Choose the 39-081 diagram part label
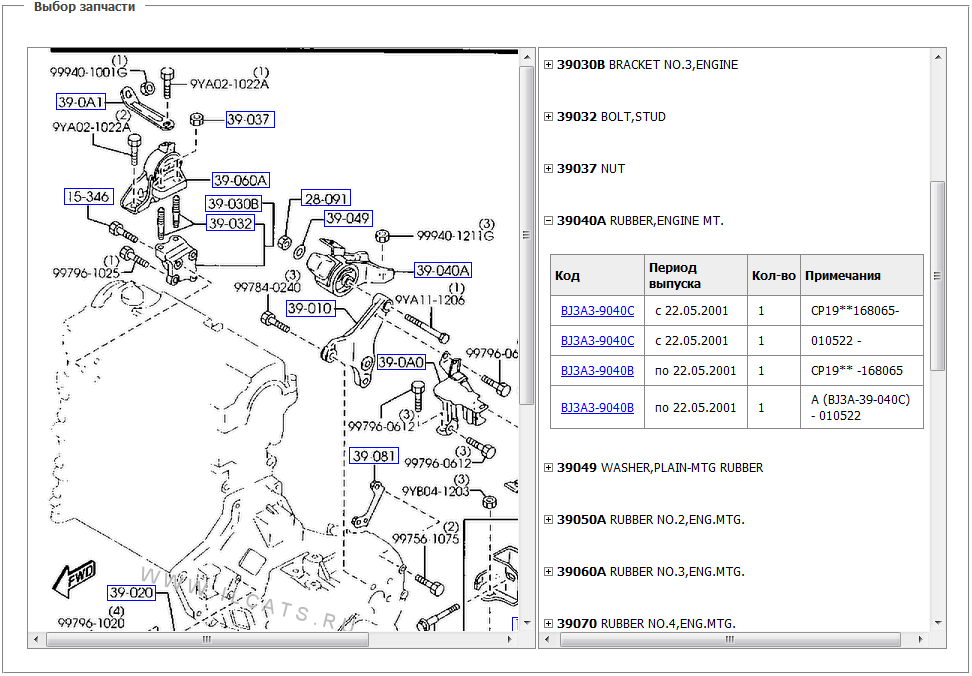 (374, 456)
